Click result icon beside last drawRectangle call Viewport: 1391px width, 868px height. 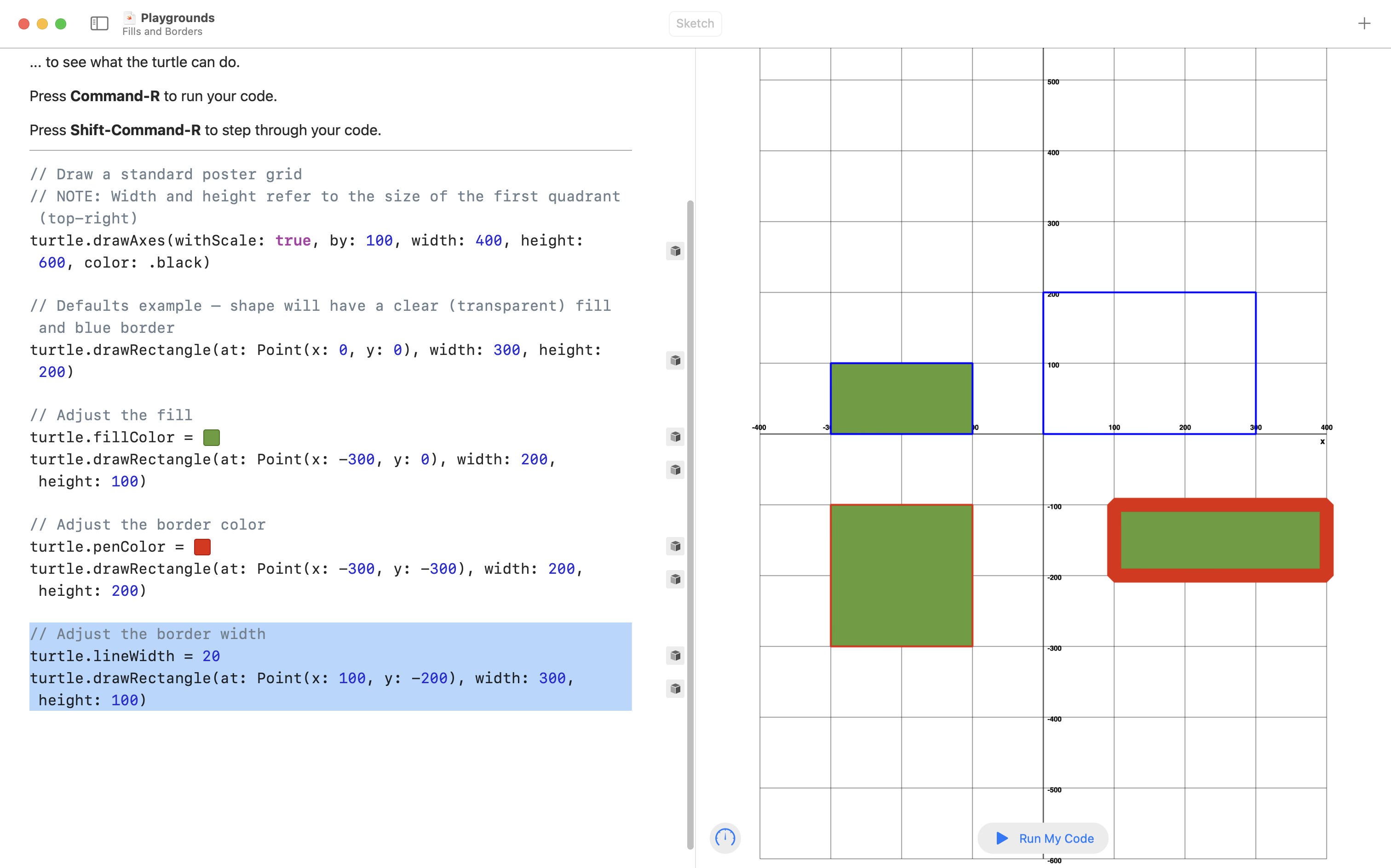[x=675, y=688]
